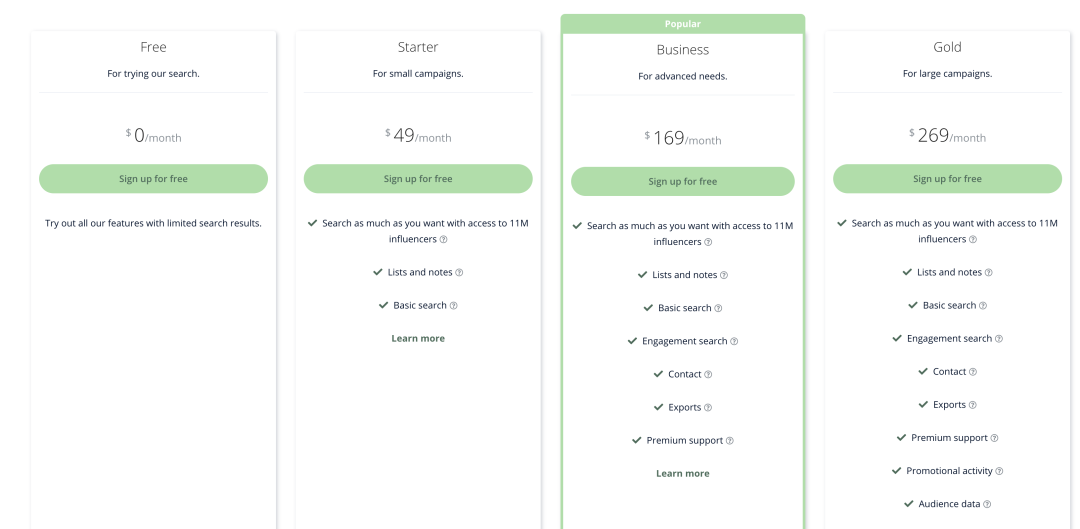Click help icon beside Starter Basic search

453,306
